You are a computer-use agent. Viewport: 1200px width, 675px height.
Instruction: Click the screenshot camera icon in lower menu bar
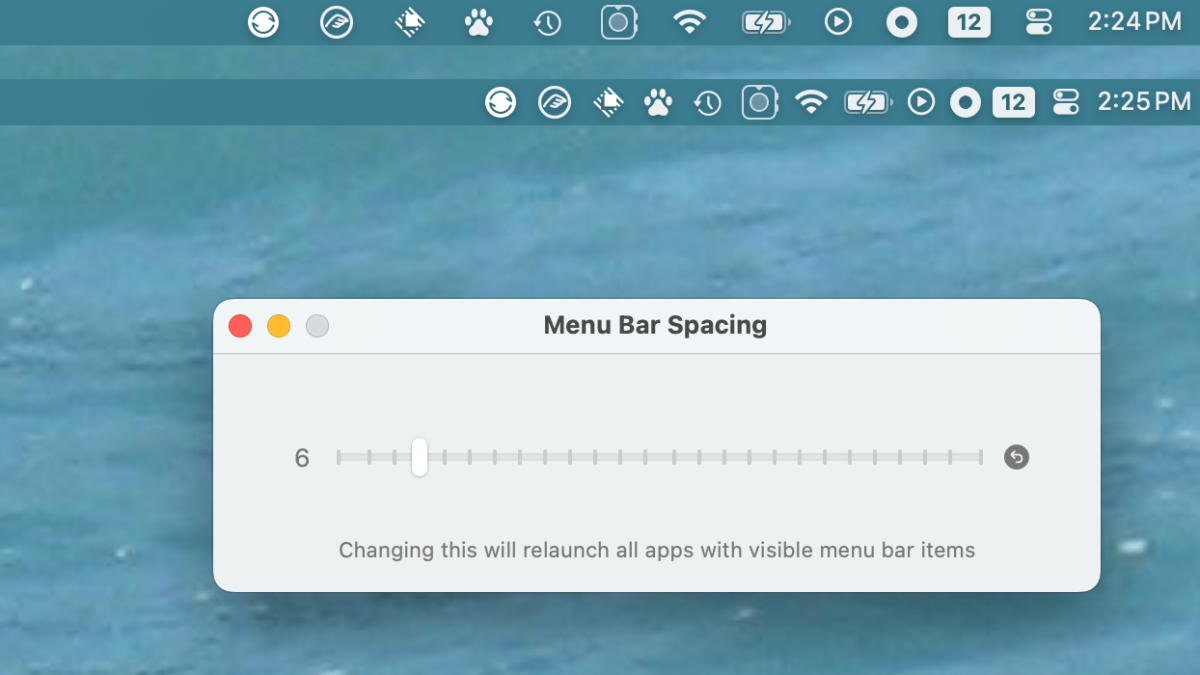[760, 102]
